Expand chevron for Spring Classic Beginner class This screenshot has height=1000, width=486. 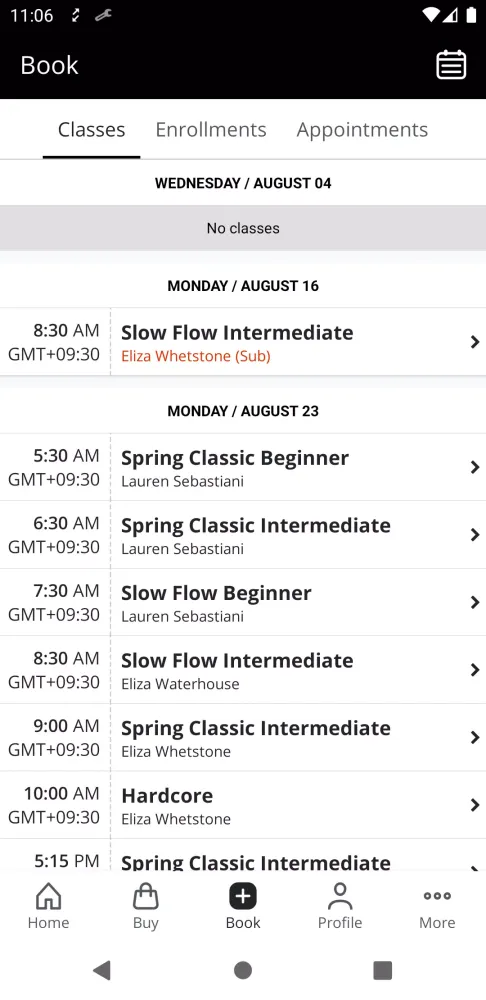click(475, 467)
